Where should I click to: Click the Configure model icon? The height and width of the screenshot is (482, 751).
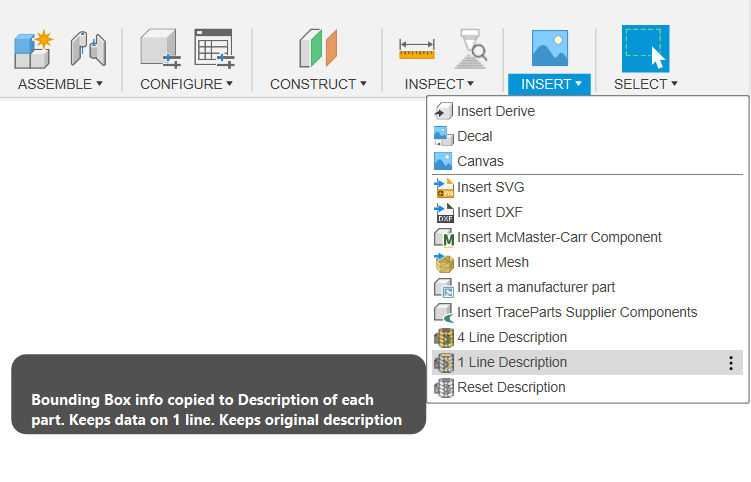159,48
